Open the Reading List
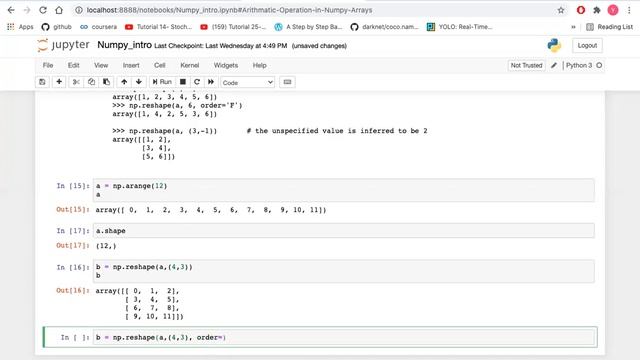This screenshot has width=640, height=360. coord(609,27)
